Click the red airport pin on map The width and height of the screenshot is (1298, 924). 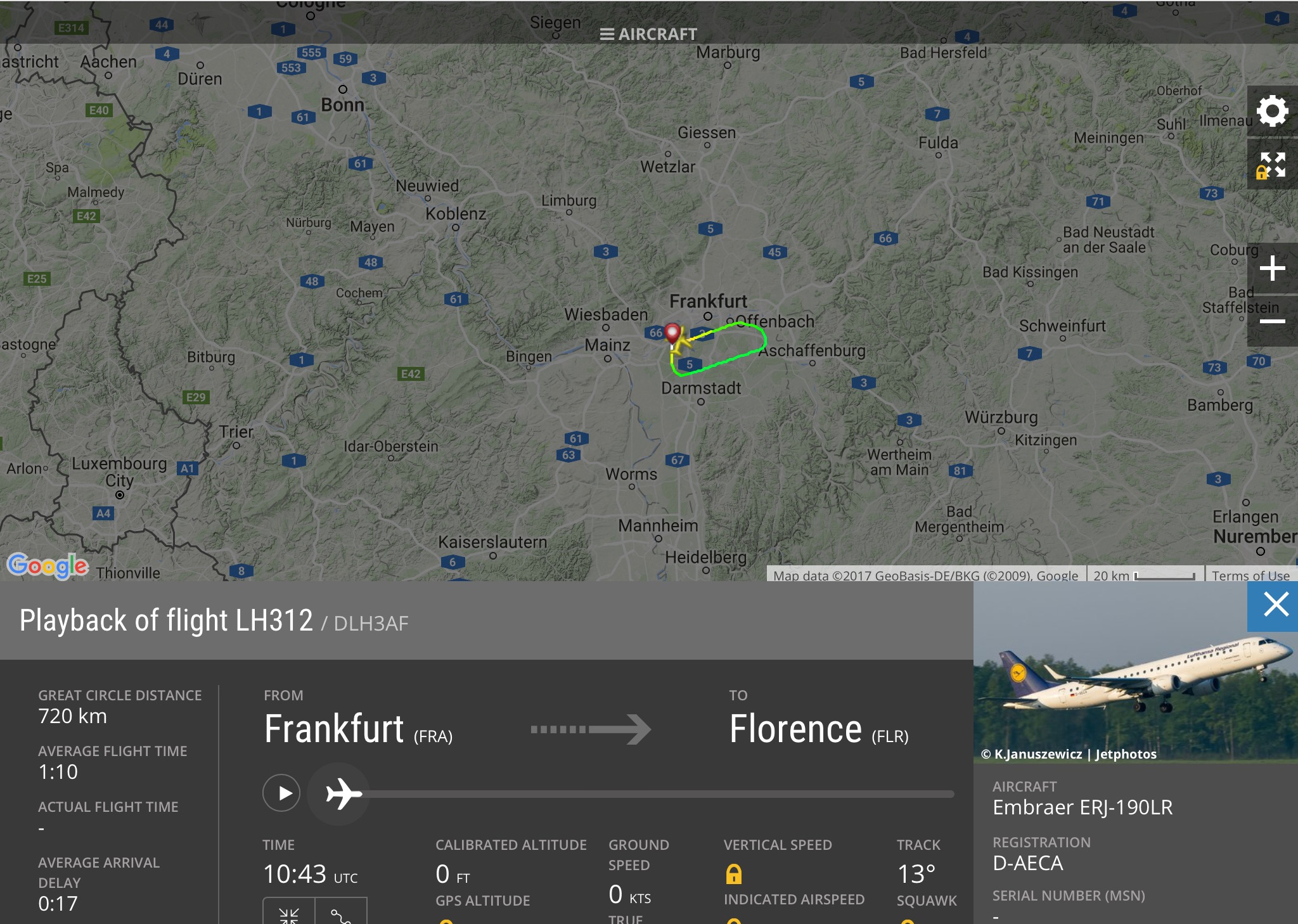tap(672, 333)
